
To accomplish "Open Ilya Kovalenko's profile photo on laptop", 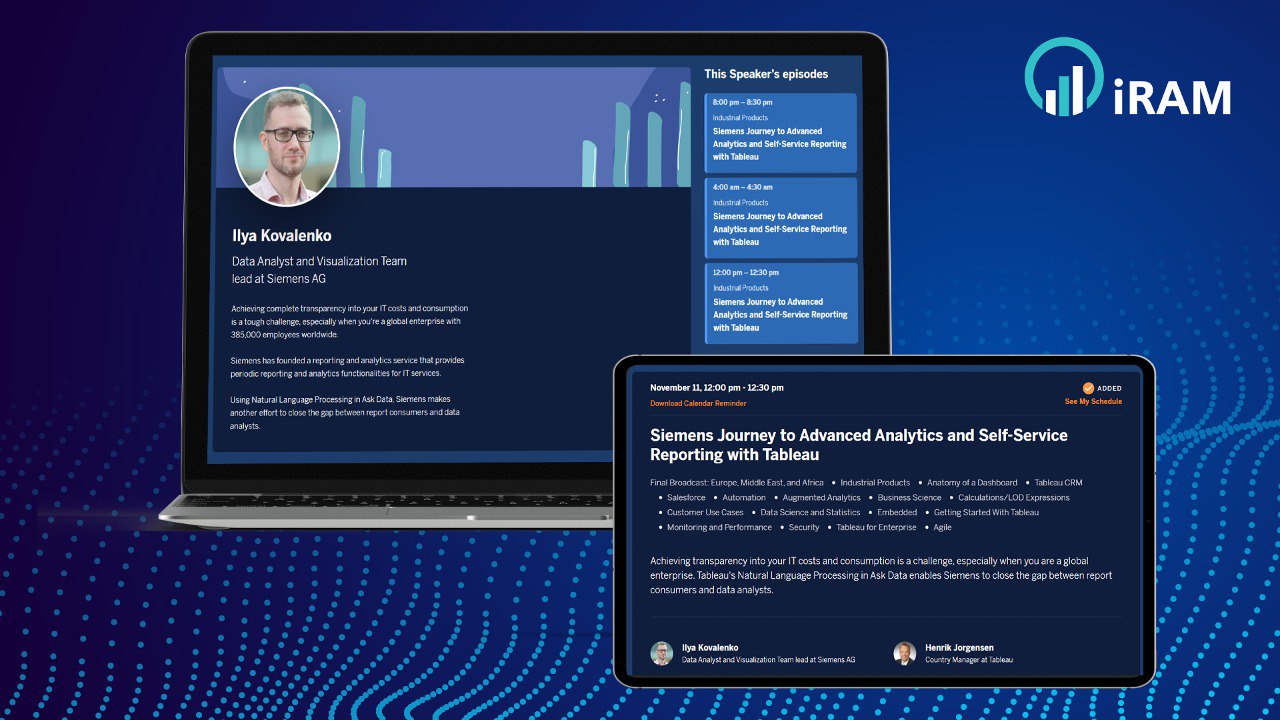I will pyautogui.click(x=287, y=146).
